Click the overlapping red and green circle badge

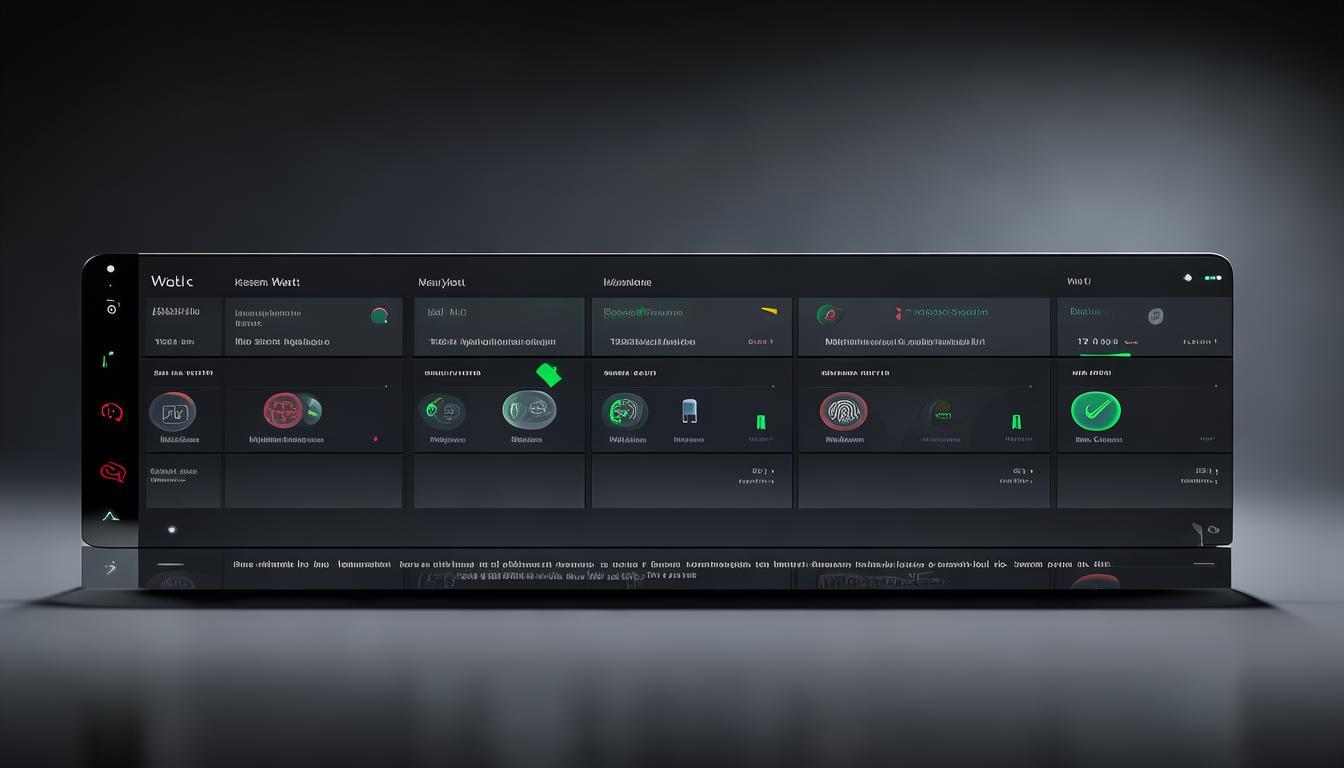pyautogui.click(x=291, y=410)
